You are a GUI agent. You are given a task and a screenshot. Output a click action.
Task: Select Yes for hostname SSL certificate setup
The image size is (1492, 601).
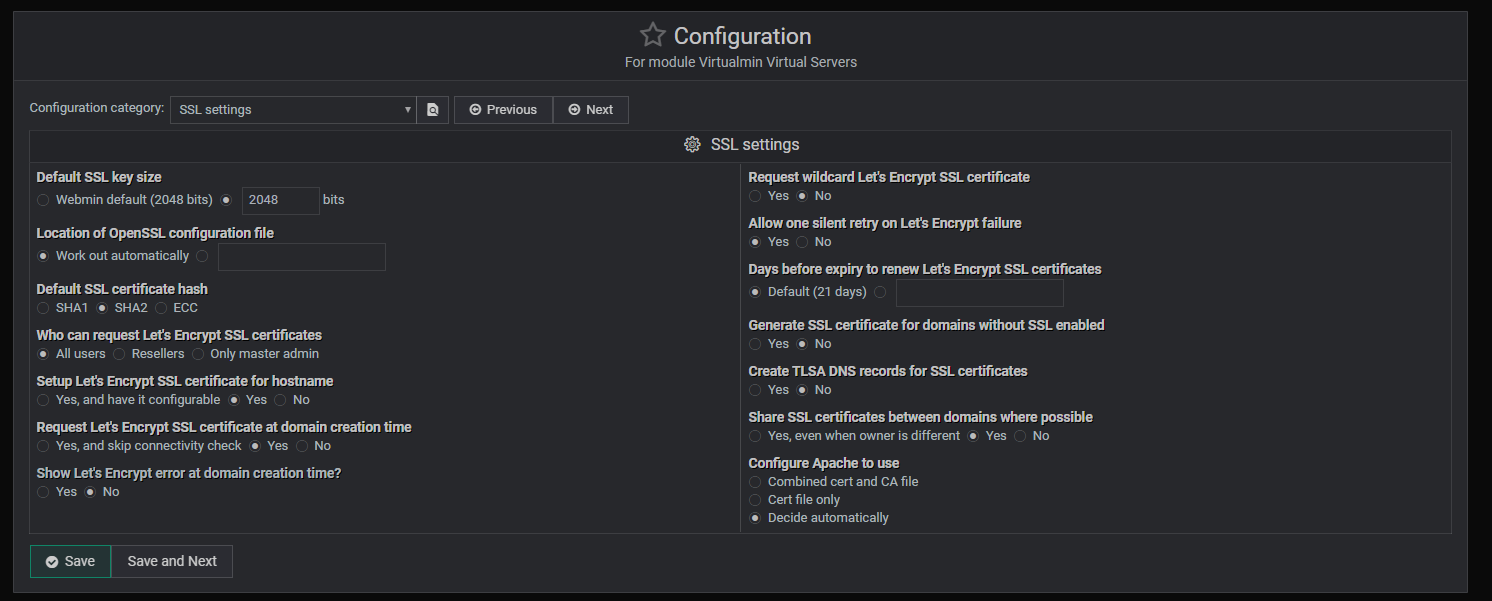[234, 400]
